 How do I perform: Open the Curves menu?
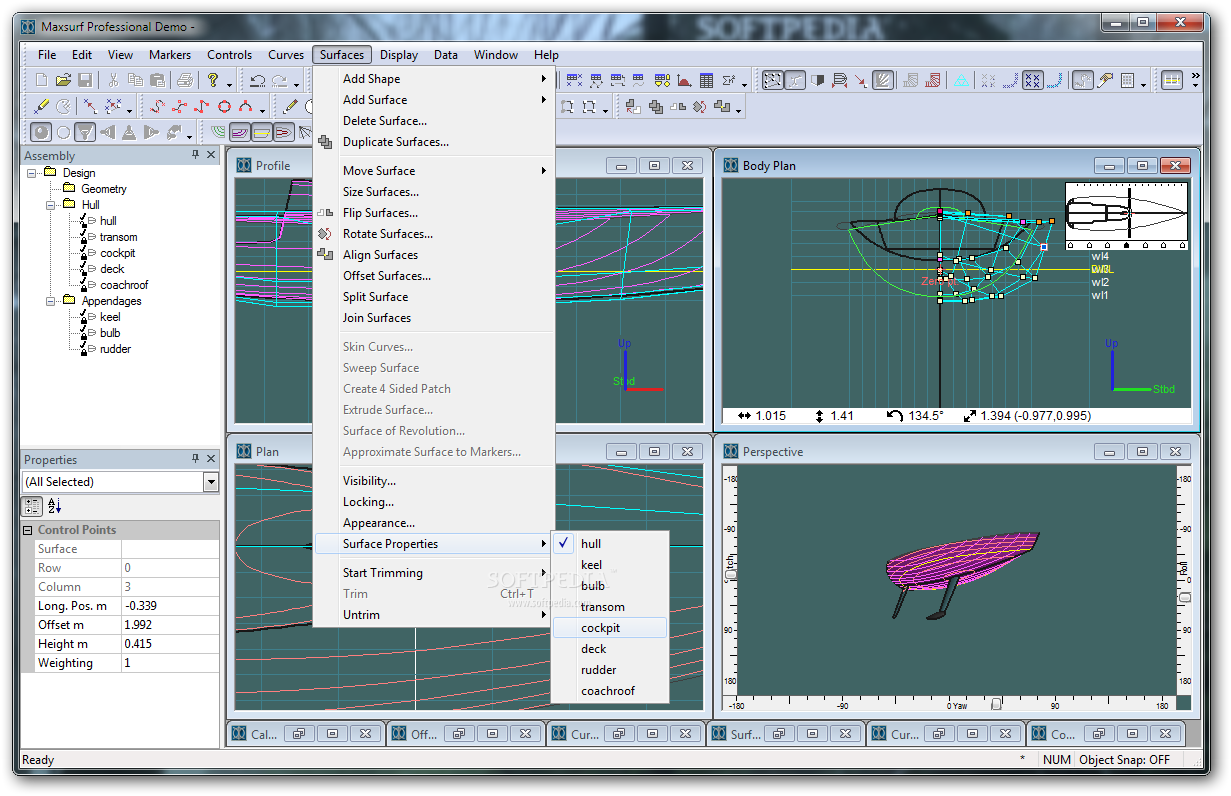[x=286, y=55]
